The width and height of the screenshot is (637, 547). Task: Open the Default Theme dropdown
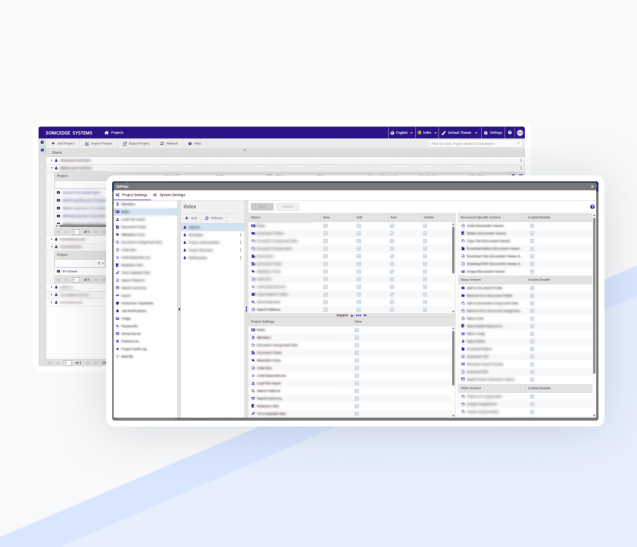tap(458, 132)
